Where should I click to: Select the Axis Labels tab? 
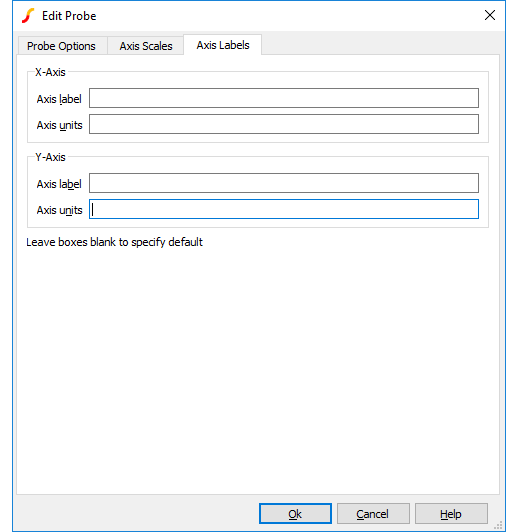tap(223, 45)
